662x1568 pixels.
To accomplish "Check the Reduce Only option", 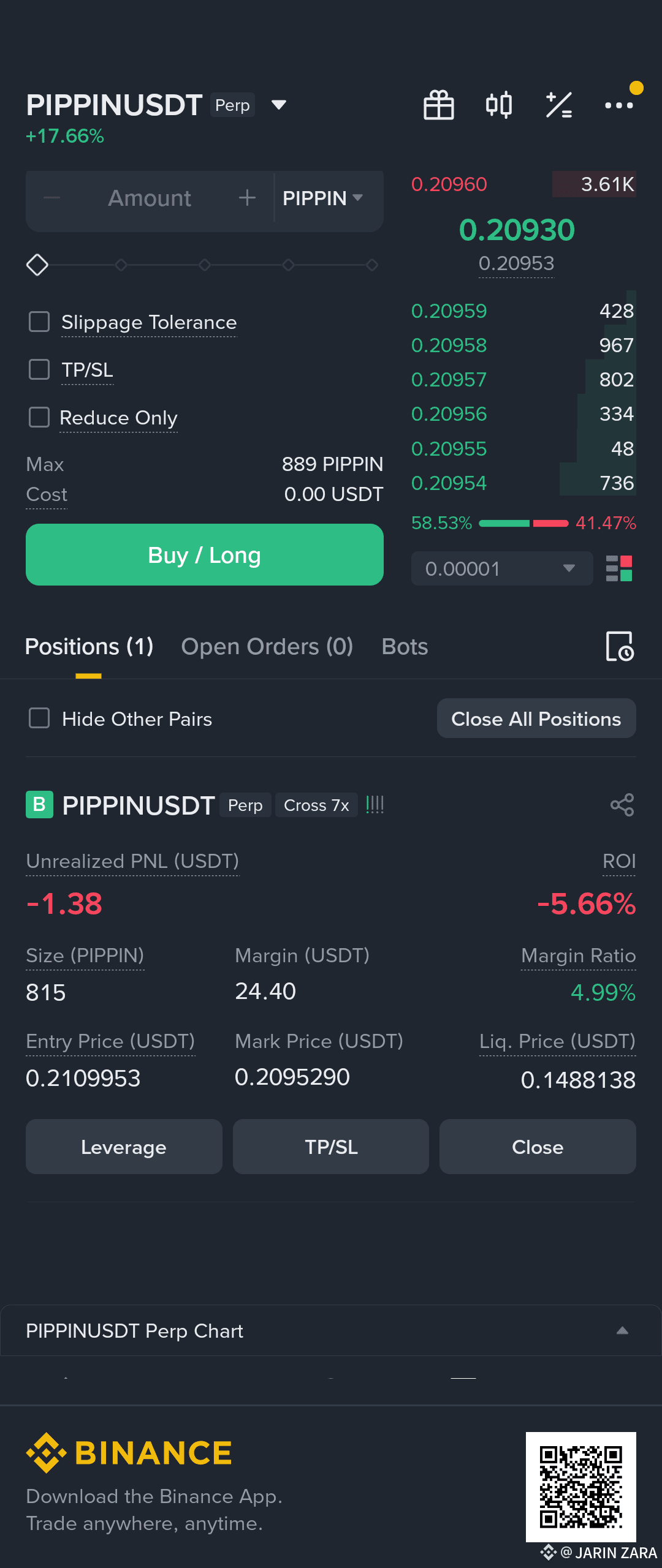I will tap(39, 417).
